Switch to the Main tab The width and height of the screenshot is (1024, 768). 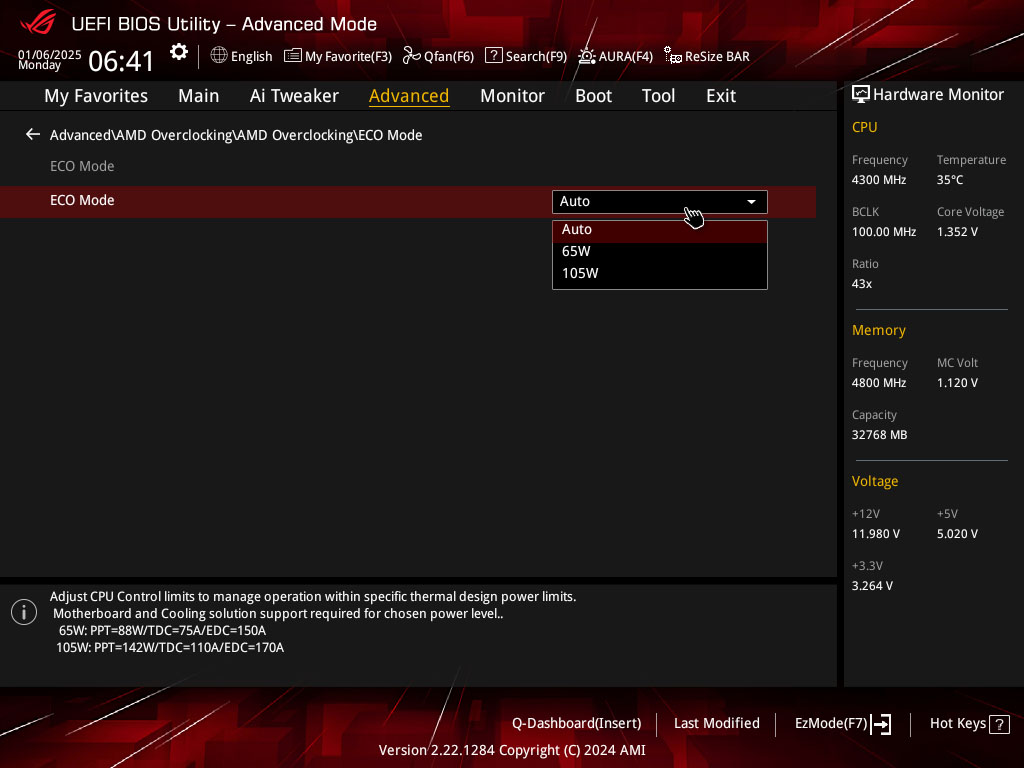[x=199, y=96]
